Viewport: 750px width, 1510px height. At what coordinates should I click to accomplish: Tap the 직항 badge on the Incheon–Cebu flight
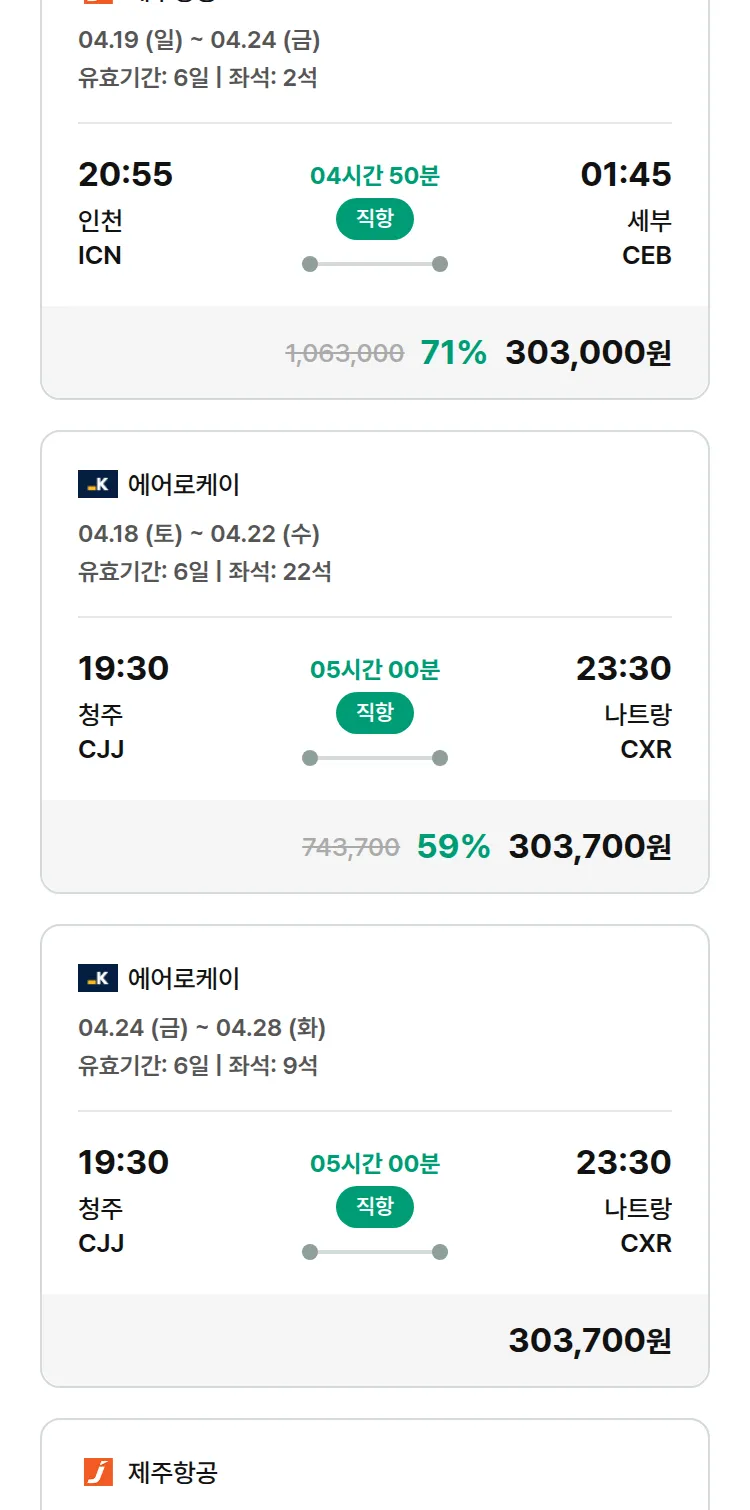pos(374,220)
